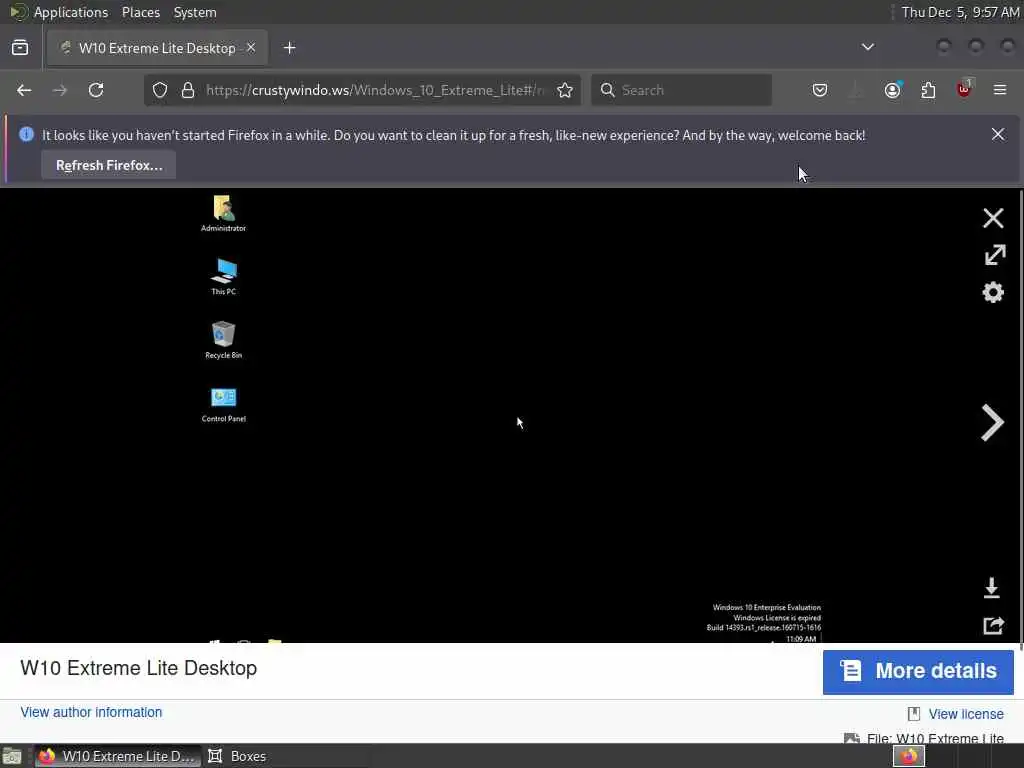The width and height of the screenshot is (1024, 768).
Task: Reload the current page
Action: point(96,90)
